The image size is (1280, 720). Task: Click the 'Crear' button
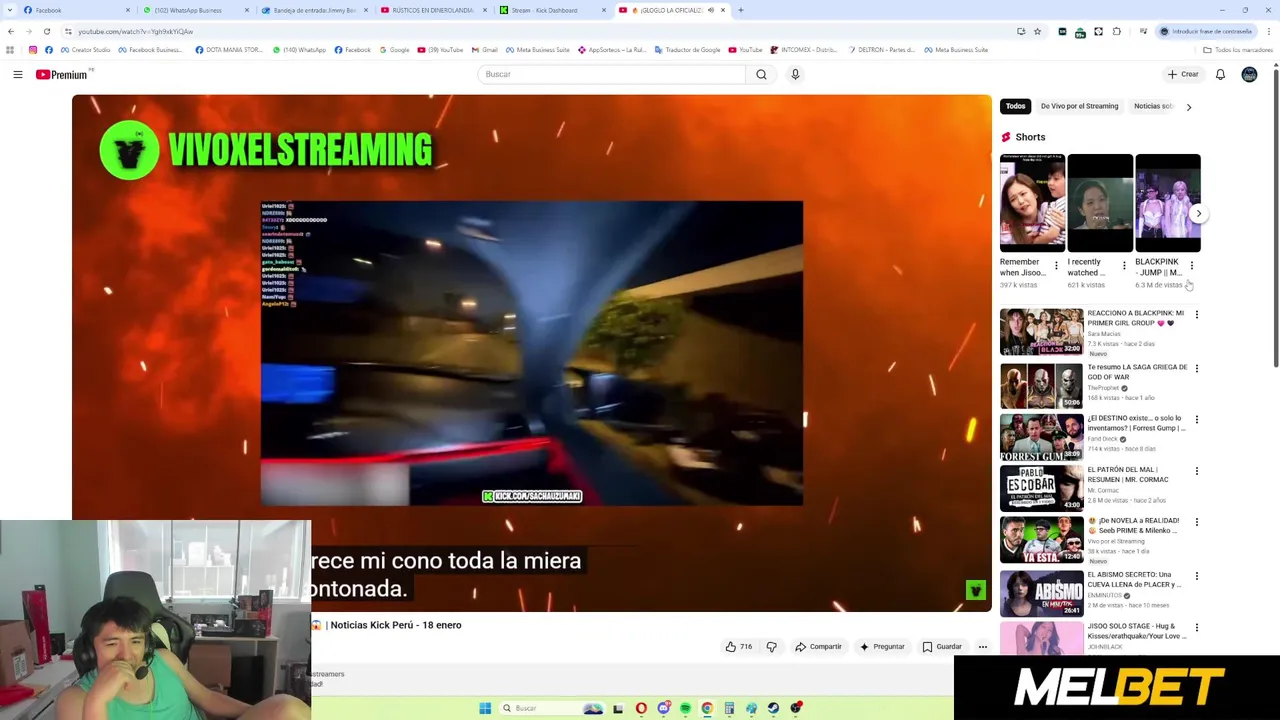[x=1183, y=74]
